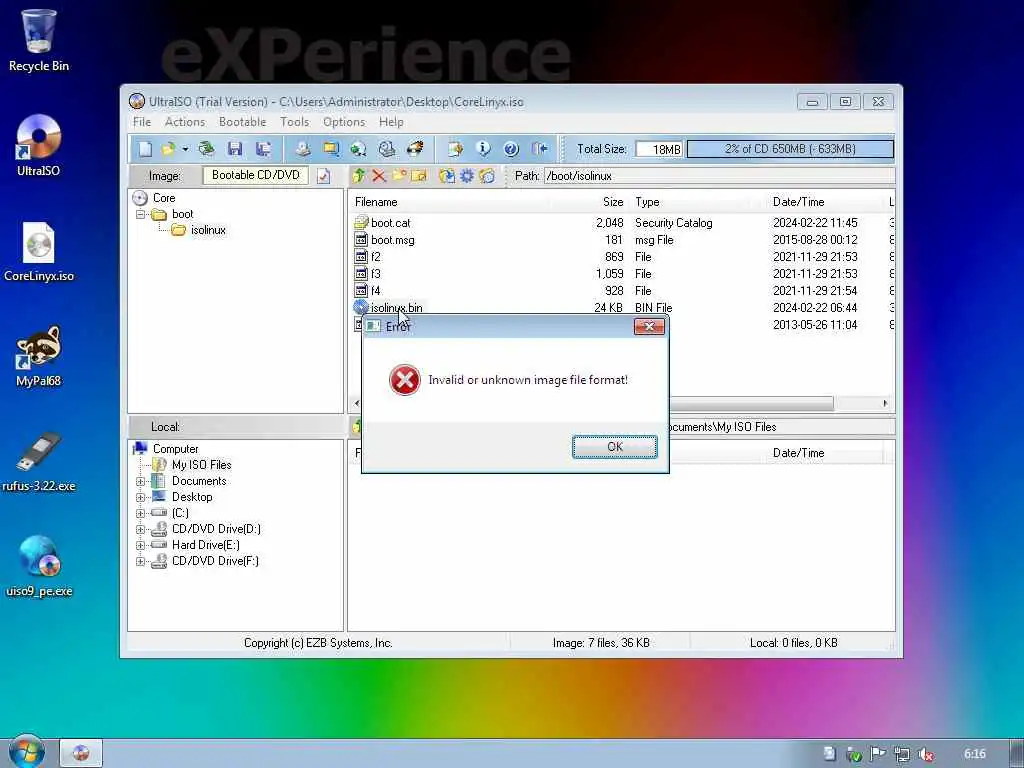This screenshot has height=768, width=1024.
Task: Click the New Folder icon in image toolbar
Action: tap(399, 176)
